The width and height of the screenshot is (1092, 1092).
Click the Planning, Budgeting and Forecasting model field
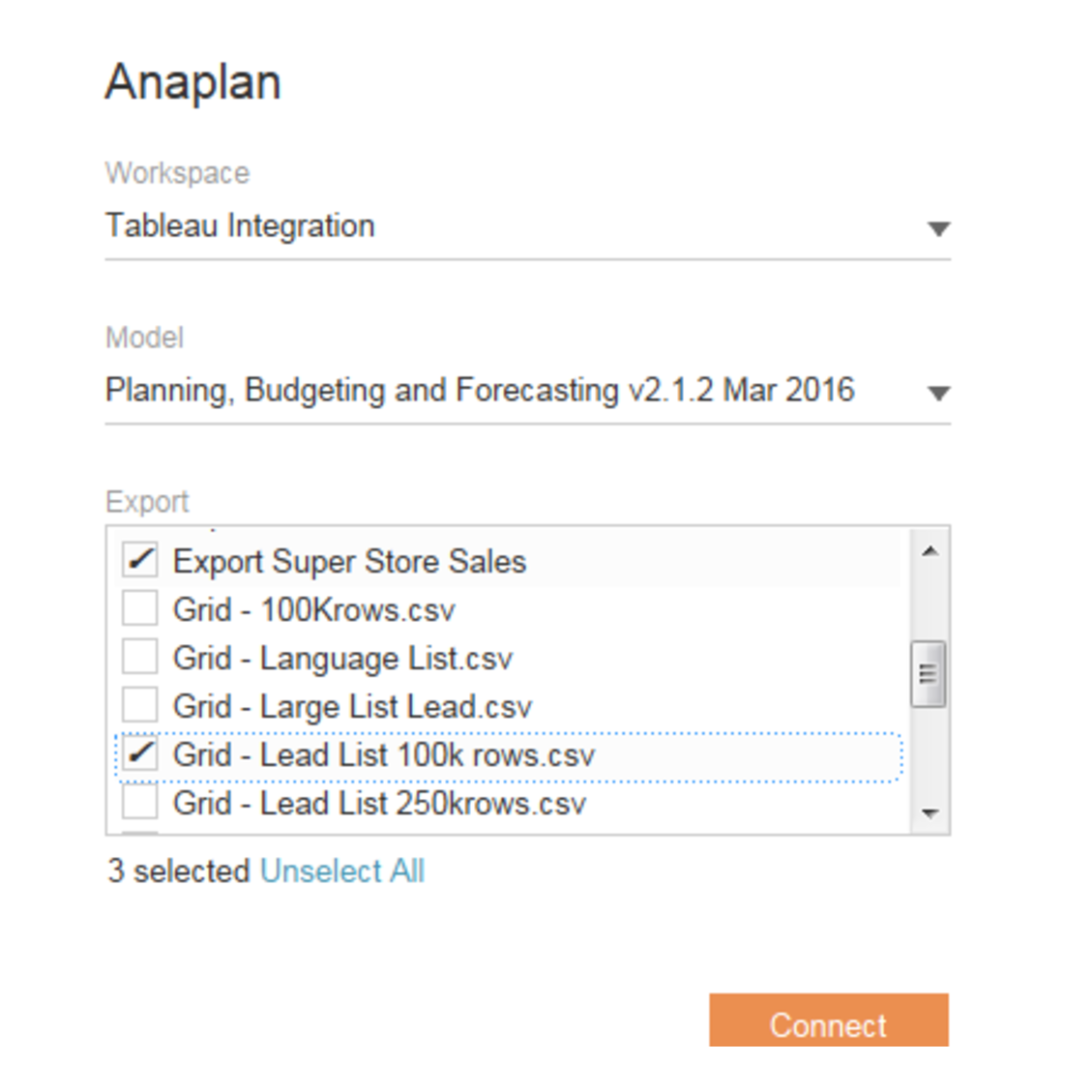tap(480, 391)
